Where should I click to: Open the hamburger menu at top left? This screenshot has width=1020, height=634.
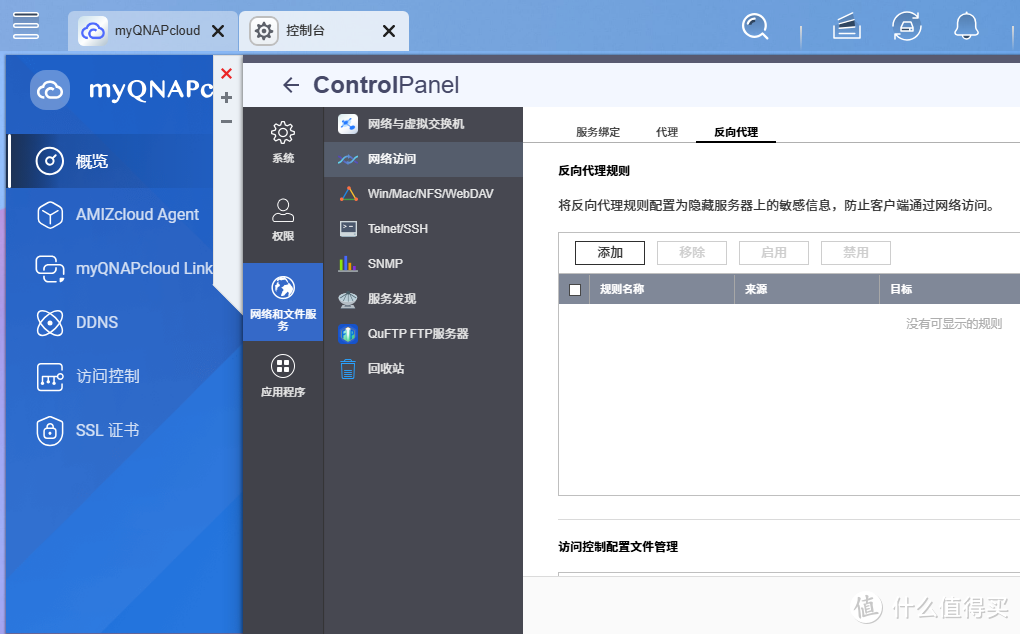27,25
